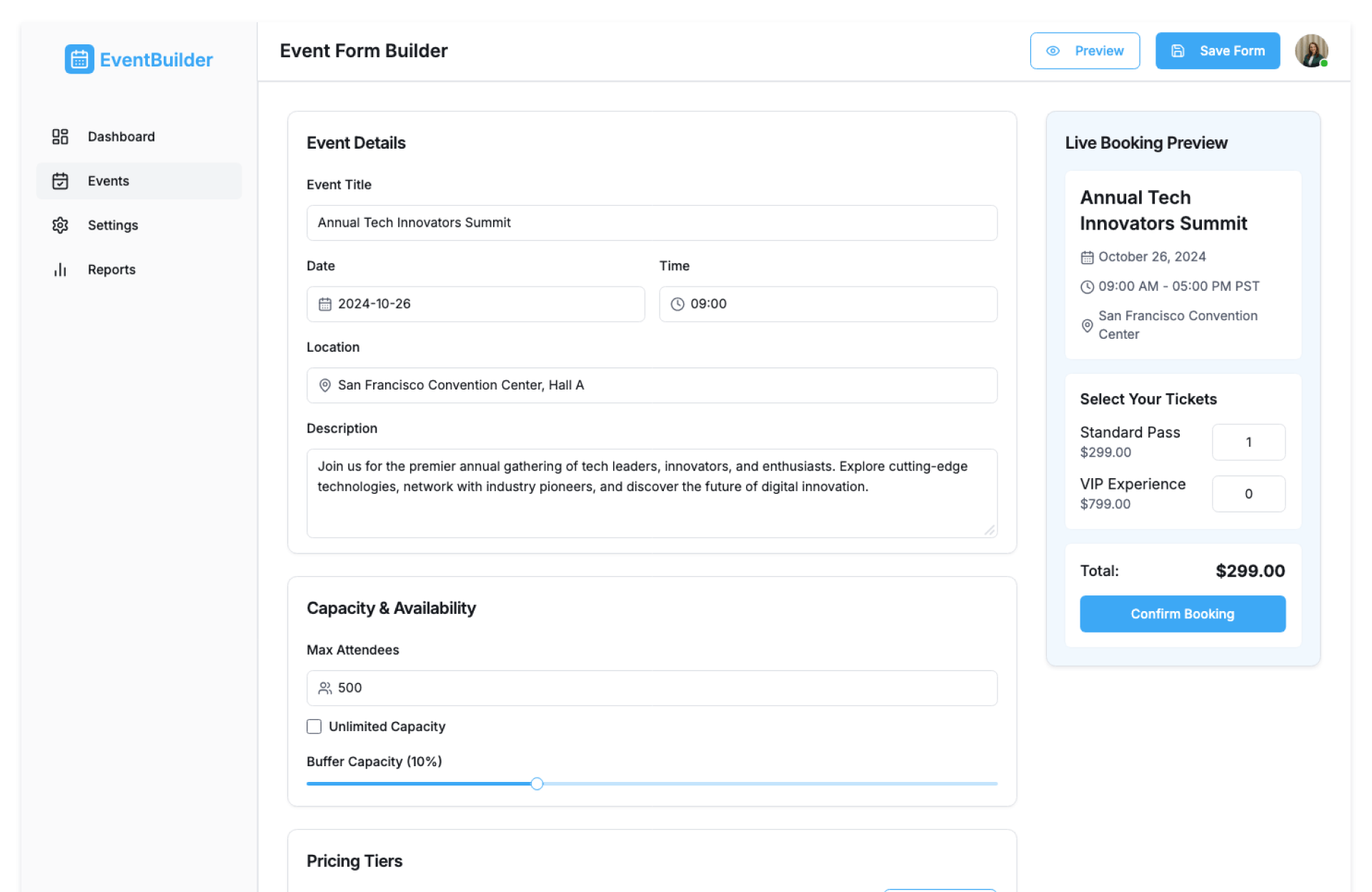Click the Reports bar chart icon
1372x892 pixels.
pos(60,269)
